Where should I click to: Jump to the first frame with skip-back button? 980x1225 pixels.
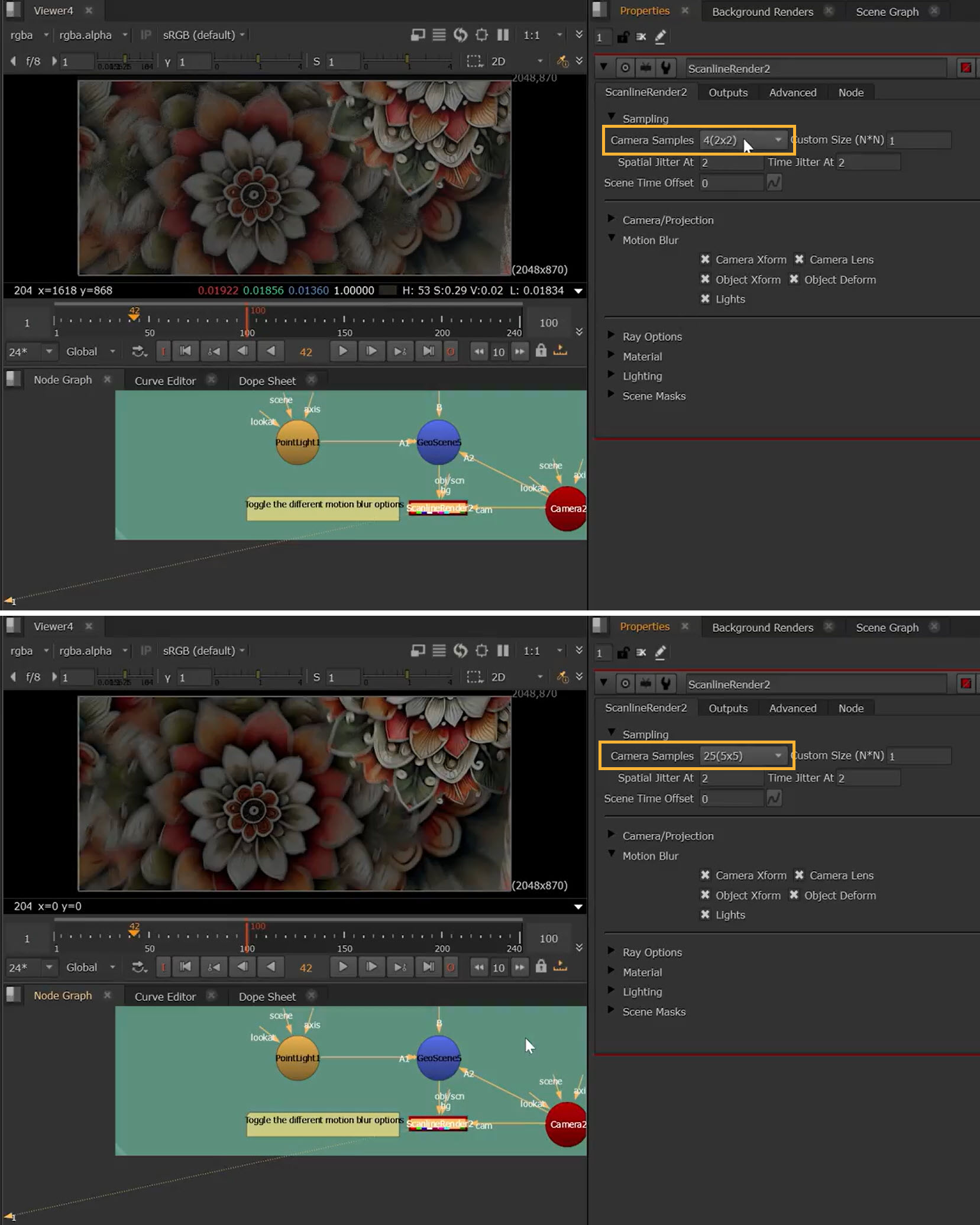coord(185,351)
